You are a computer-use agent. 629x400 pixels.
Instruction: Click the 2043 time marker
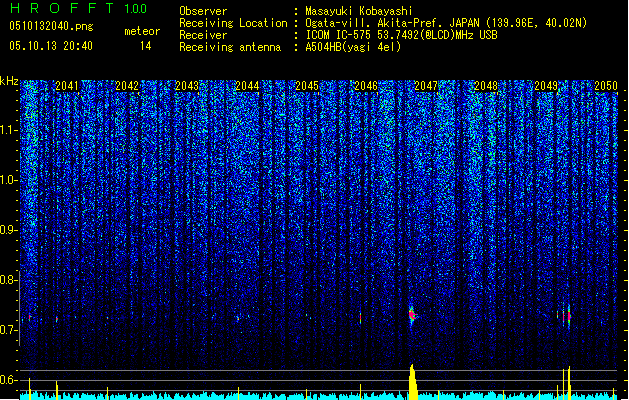point(187,86)
